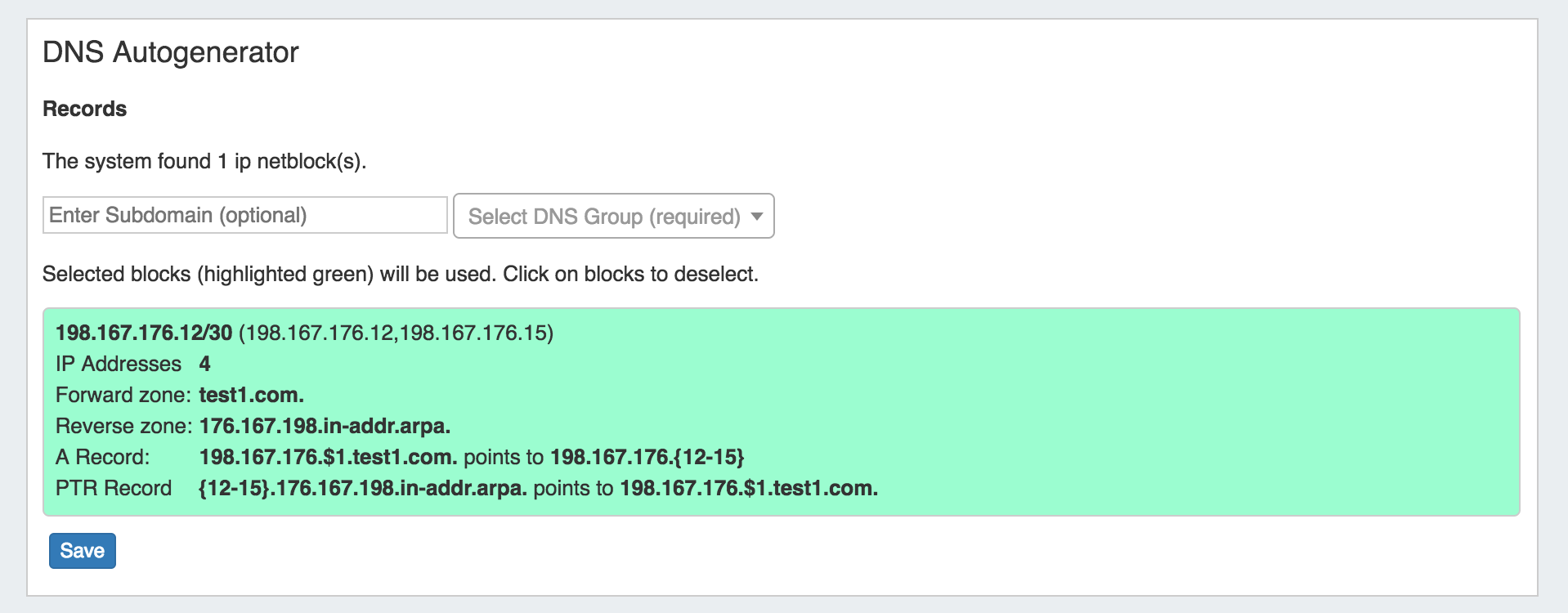Click the Records section heading
The image size is (1568, 613).
point(84,109)
